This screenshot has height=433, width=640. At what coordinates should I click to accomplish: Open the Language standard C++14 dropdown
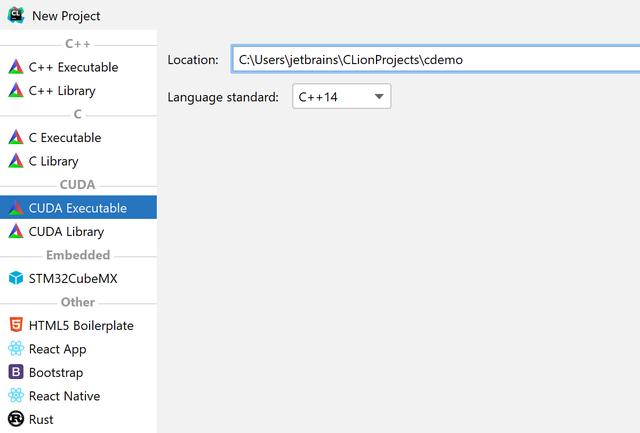point(342,96)
